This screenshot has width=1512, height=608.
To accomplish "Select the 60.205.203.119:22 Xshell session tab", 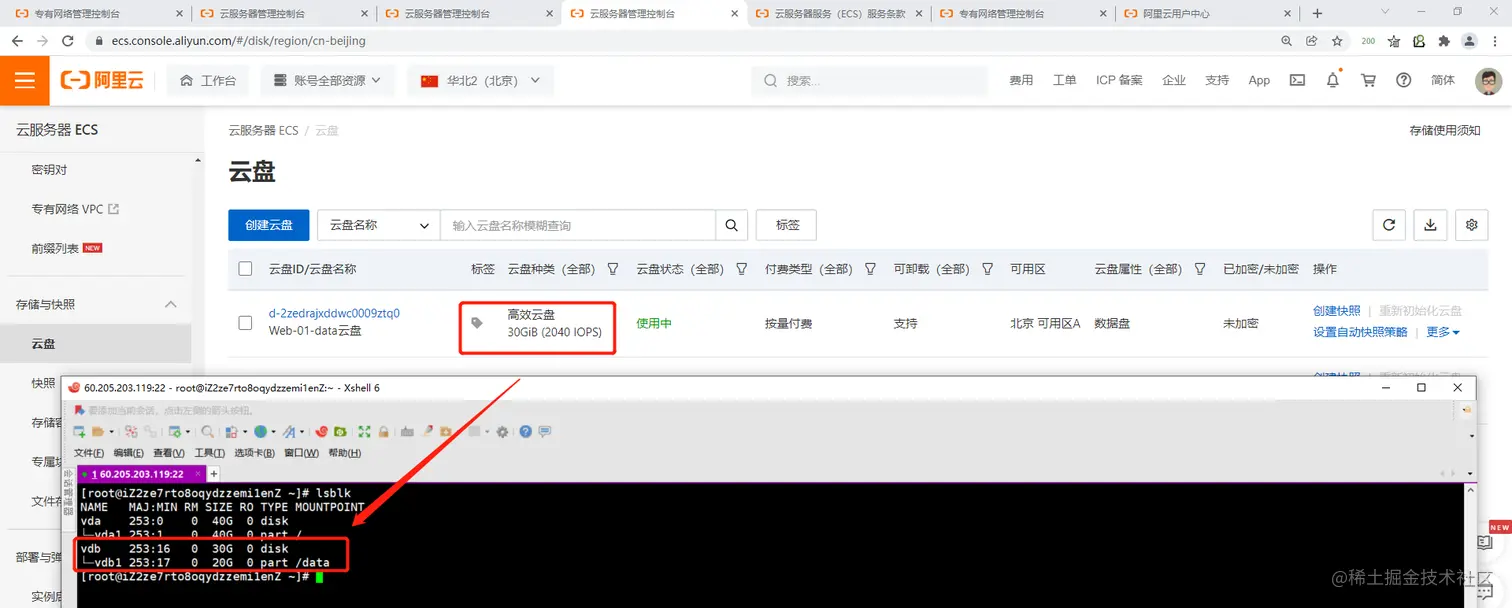I will (140, 474).
